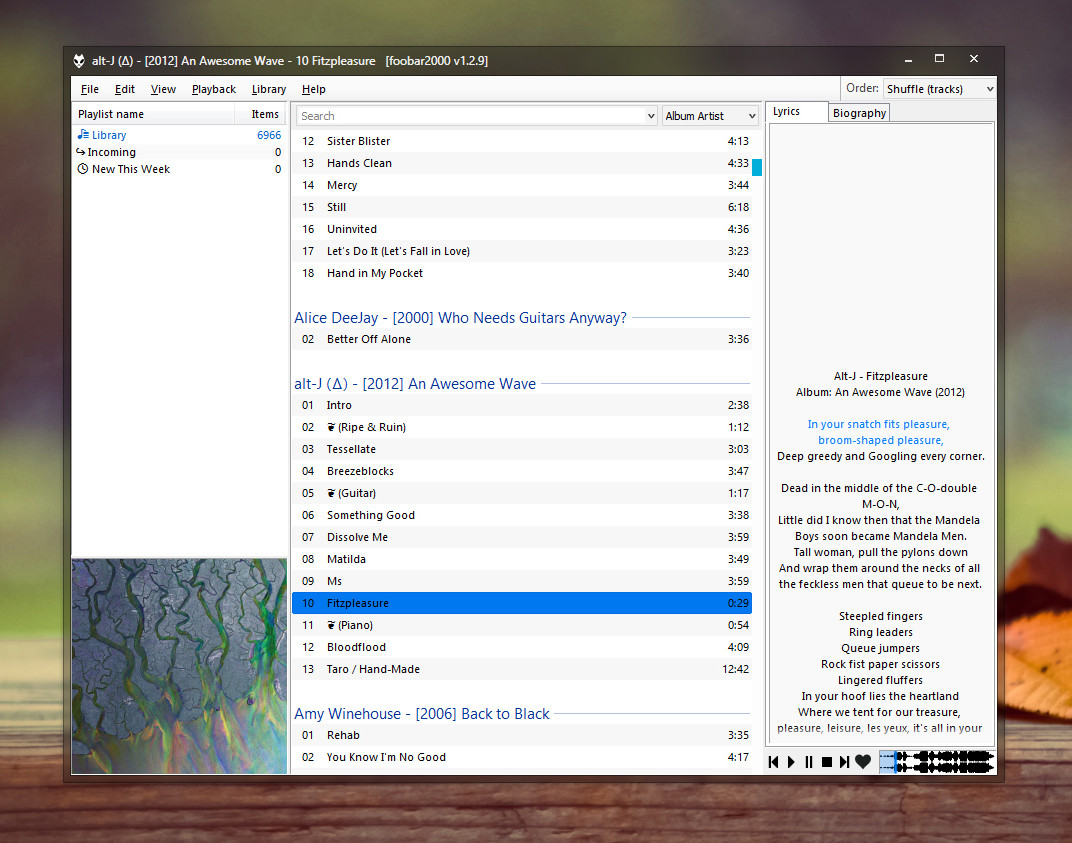This screenshot has width=1072, height=843.
Task: Select track Matilda
Action: (522, 559)
